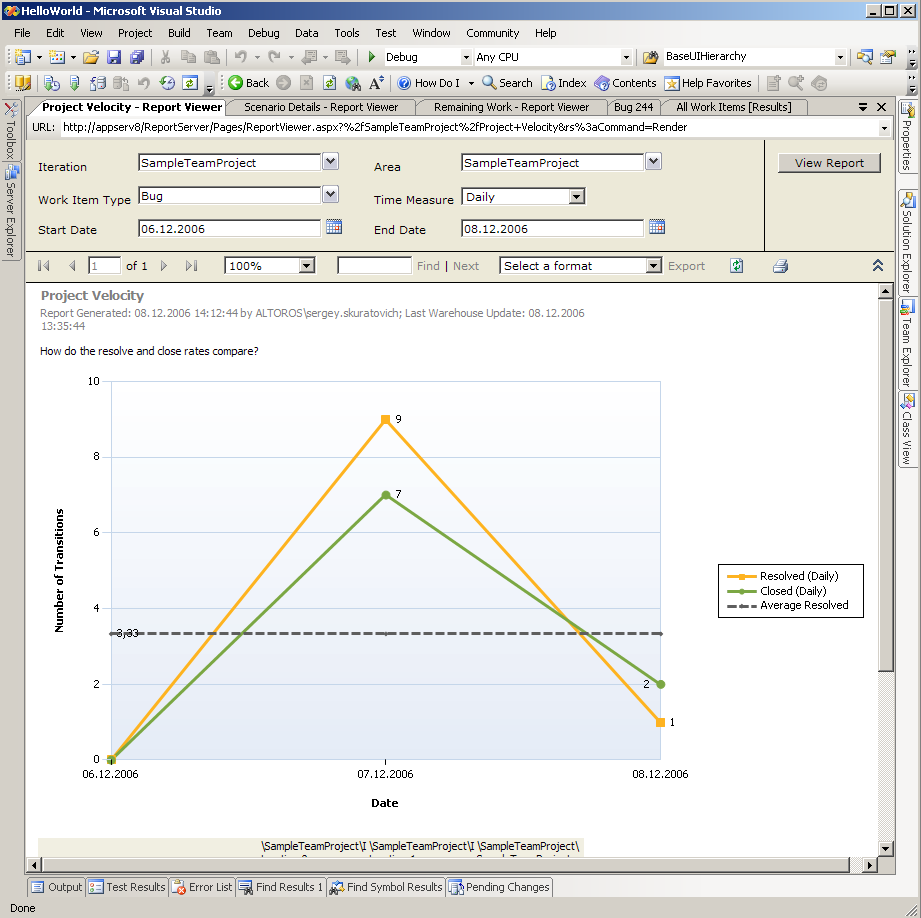Click the Contents help button

click(x=626, y=83)
